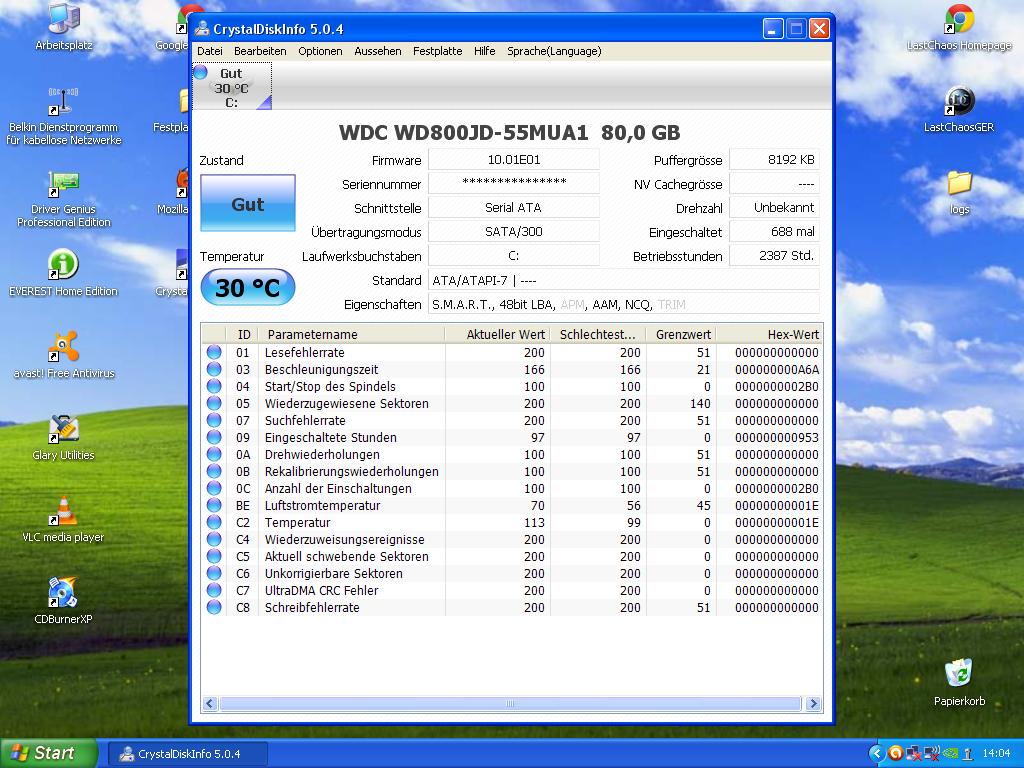Viewport: 1024px width, 768px height.
Task: Click status circle for Lesefehlerrate row
Action: (x=214, y=352)
